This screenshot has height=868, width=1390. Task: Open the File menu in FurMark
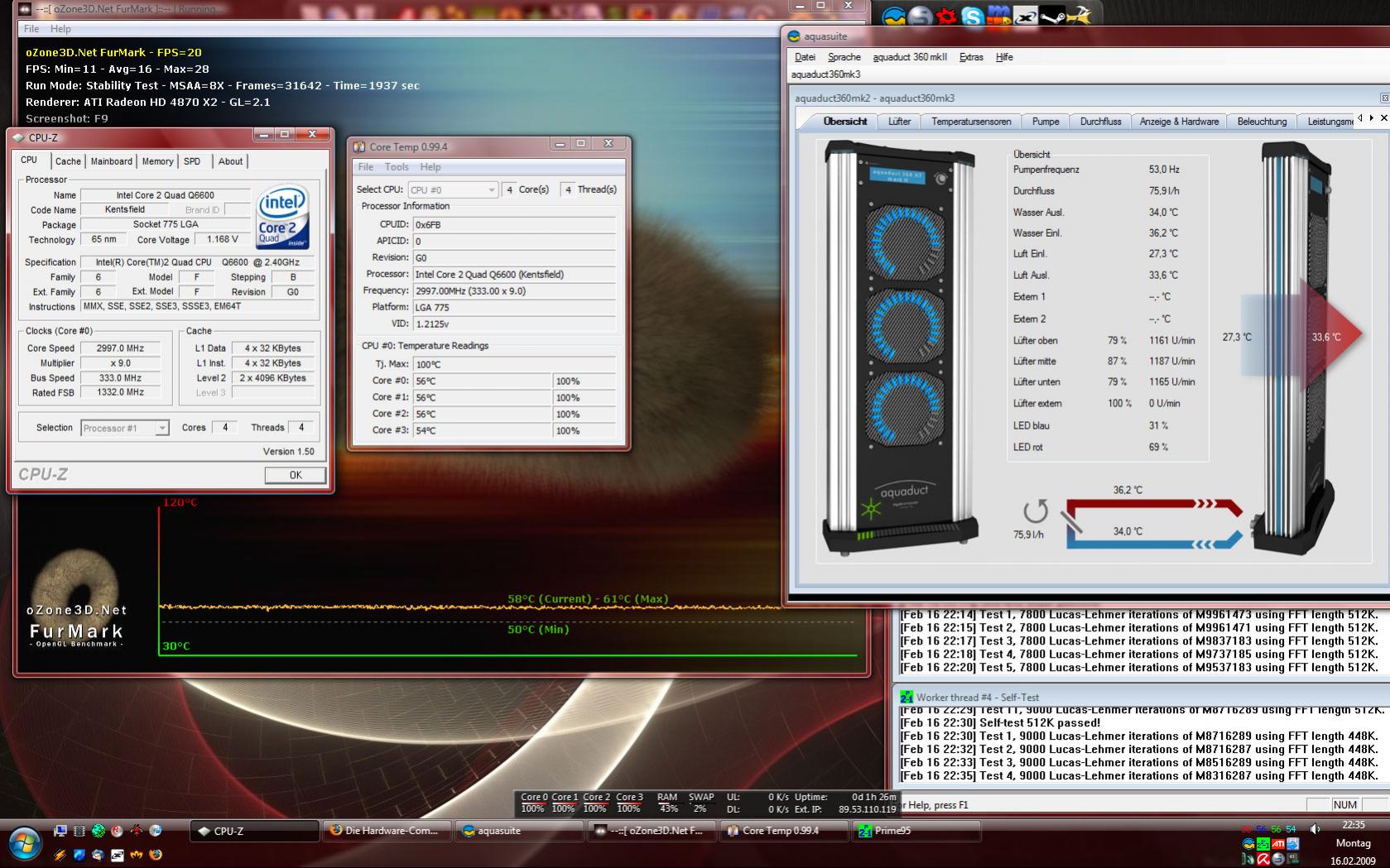(31, 29)
